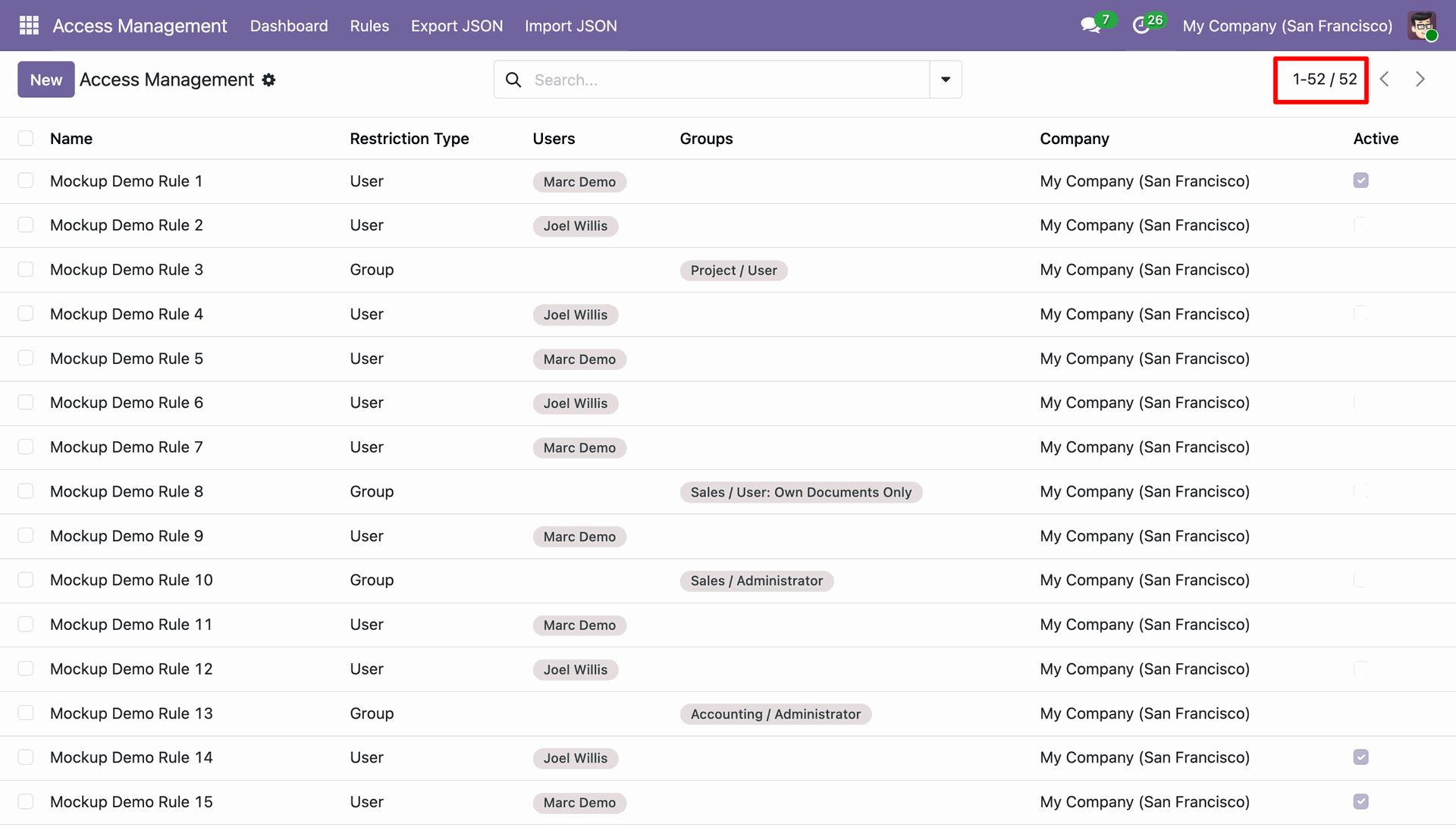Go to the next page arrow
Viewport: 1456px width, 827px height.
click(x=1420, y=79)
